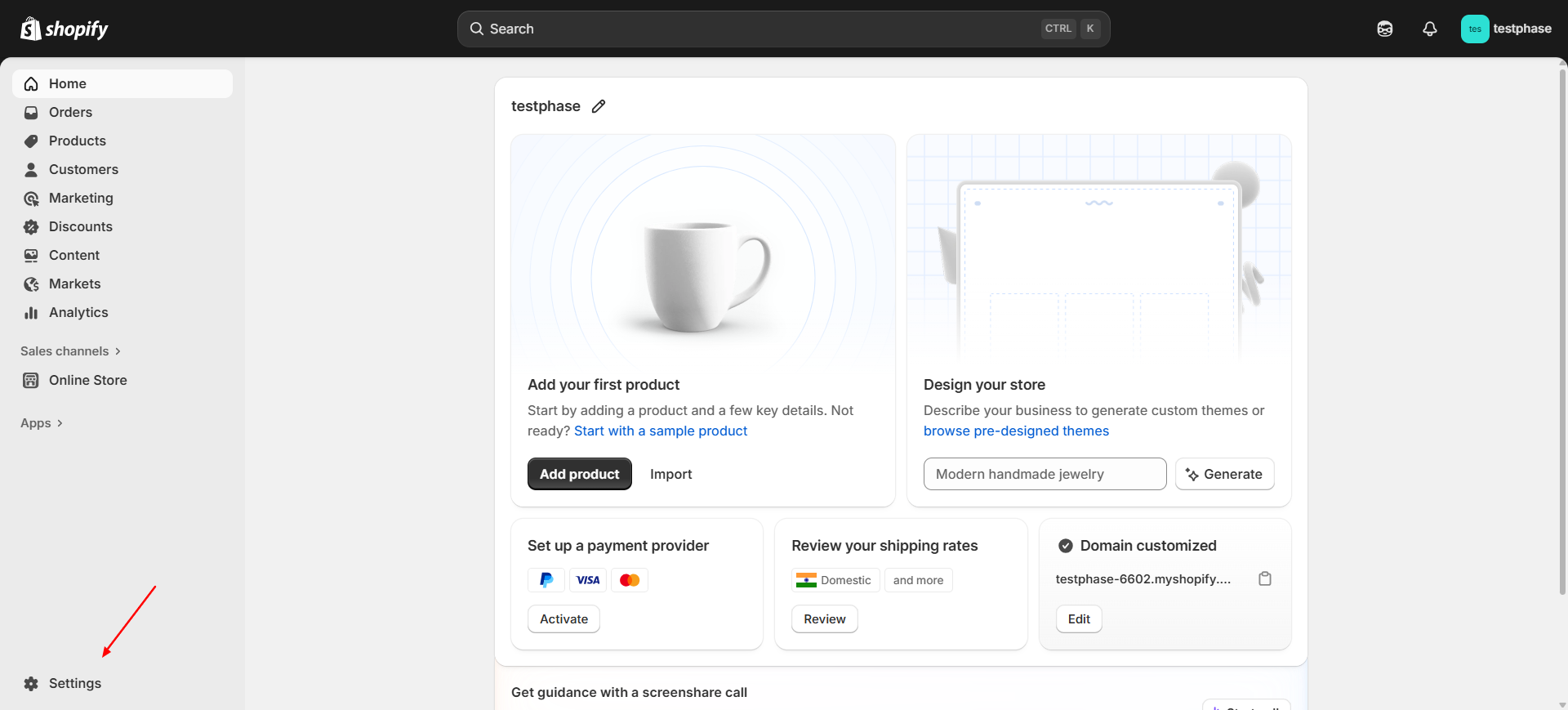This screenshot has width=1568, height=710.
Task: Click the Add your first product heading
Action: [604, 385]
